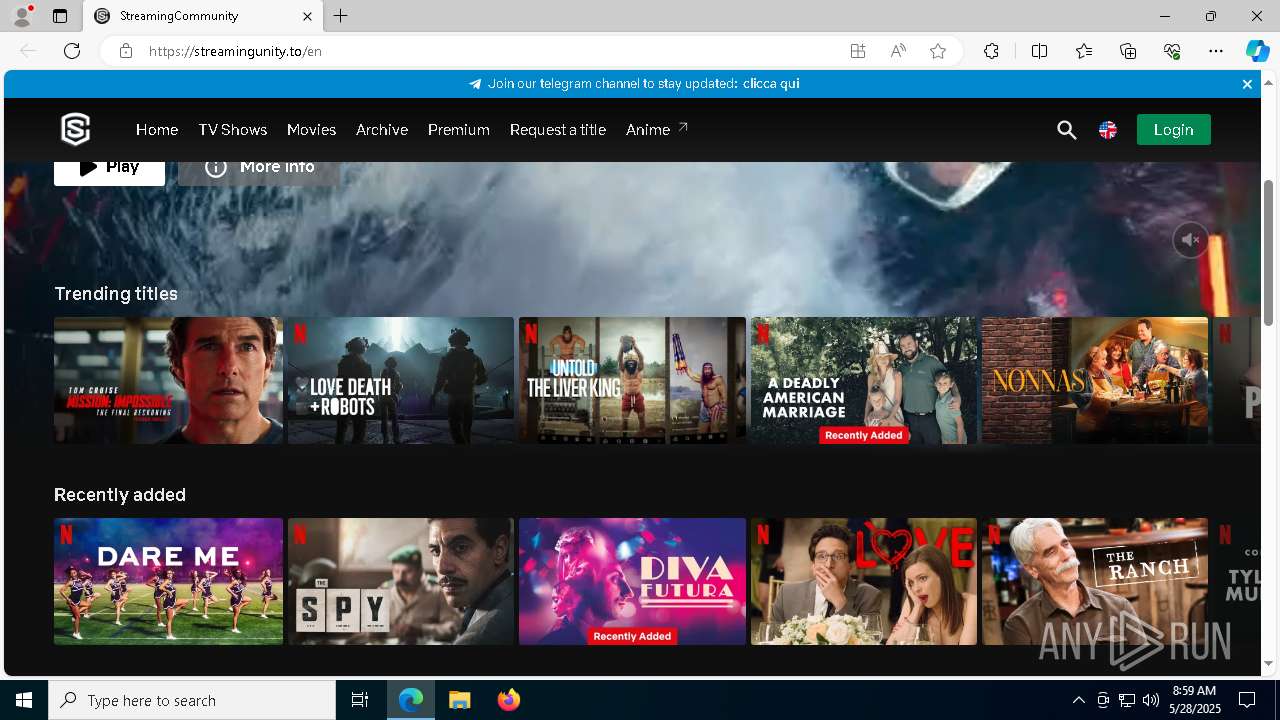Close the telegram banner
The width and height of the screenshot is (1280, 720).
tap(1247, 84)
